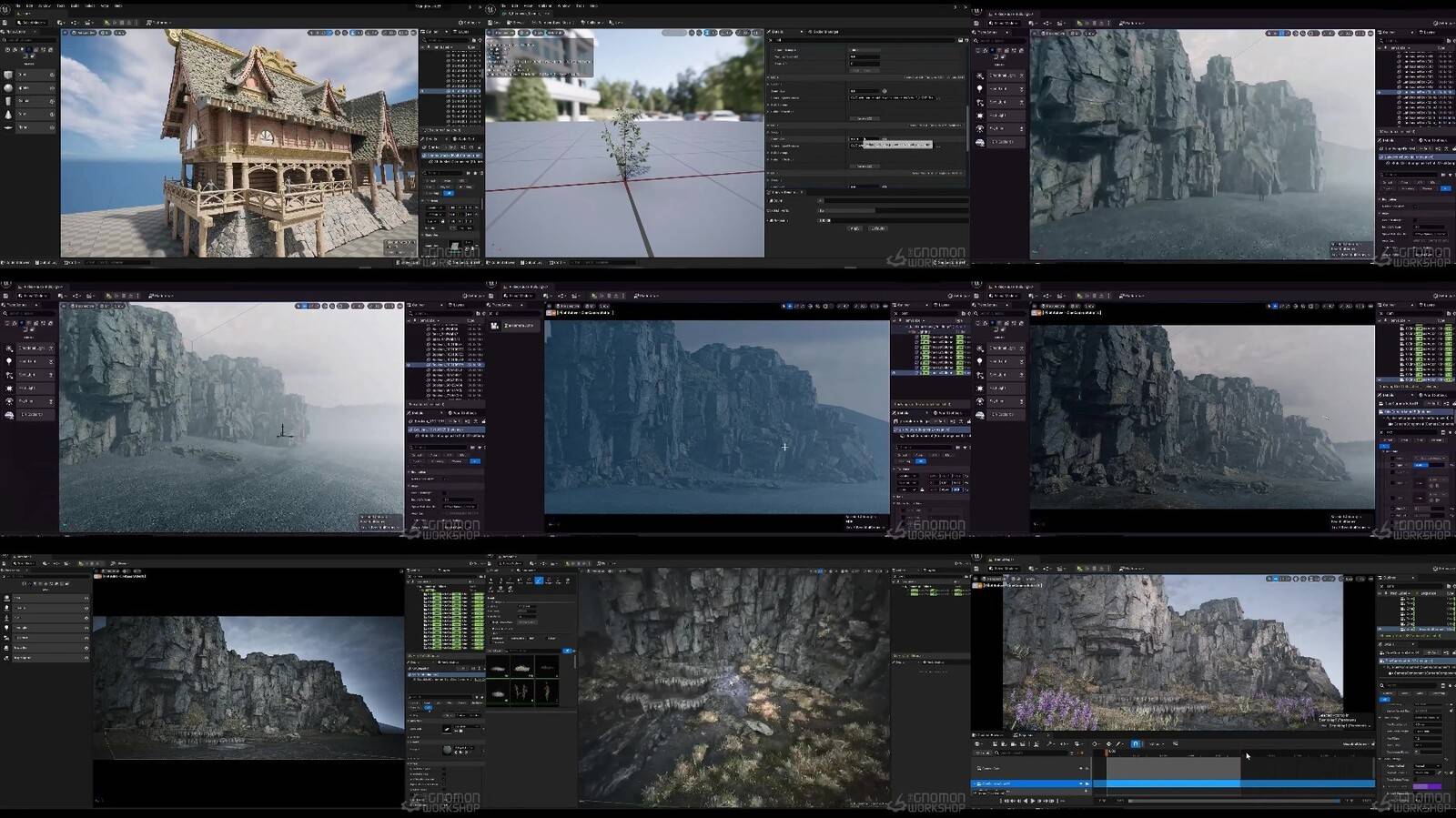Image resolution: width=1456 pixels, height=818 pixels.
Task: Switch to the Outliner tab in the top-left editor
Action: (x=431, y=32)
